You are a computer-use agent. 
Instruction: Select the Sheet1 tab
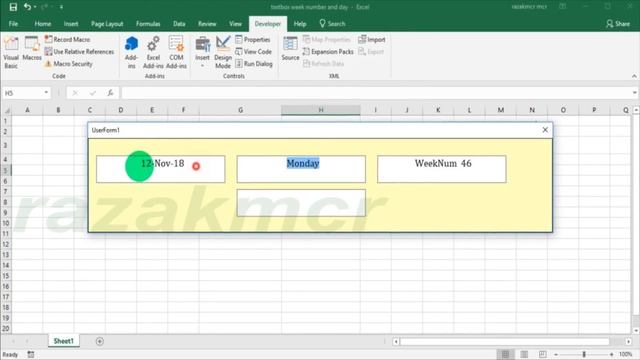tap(64, 341)
